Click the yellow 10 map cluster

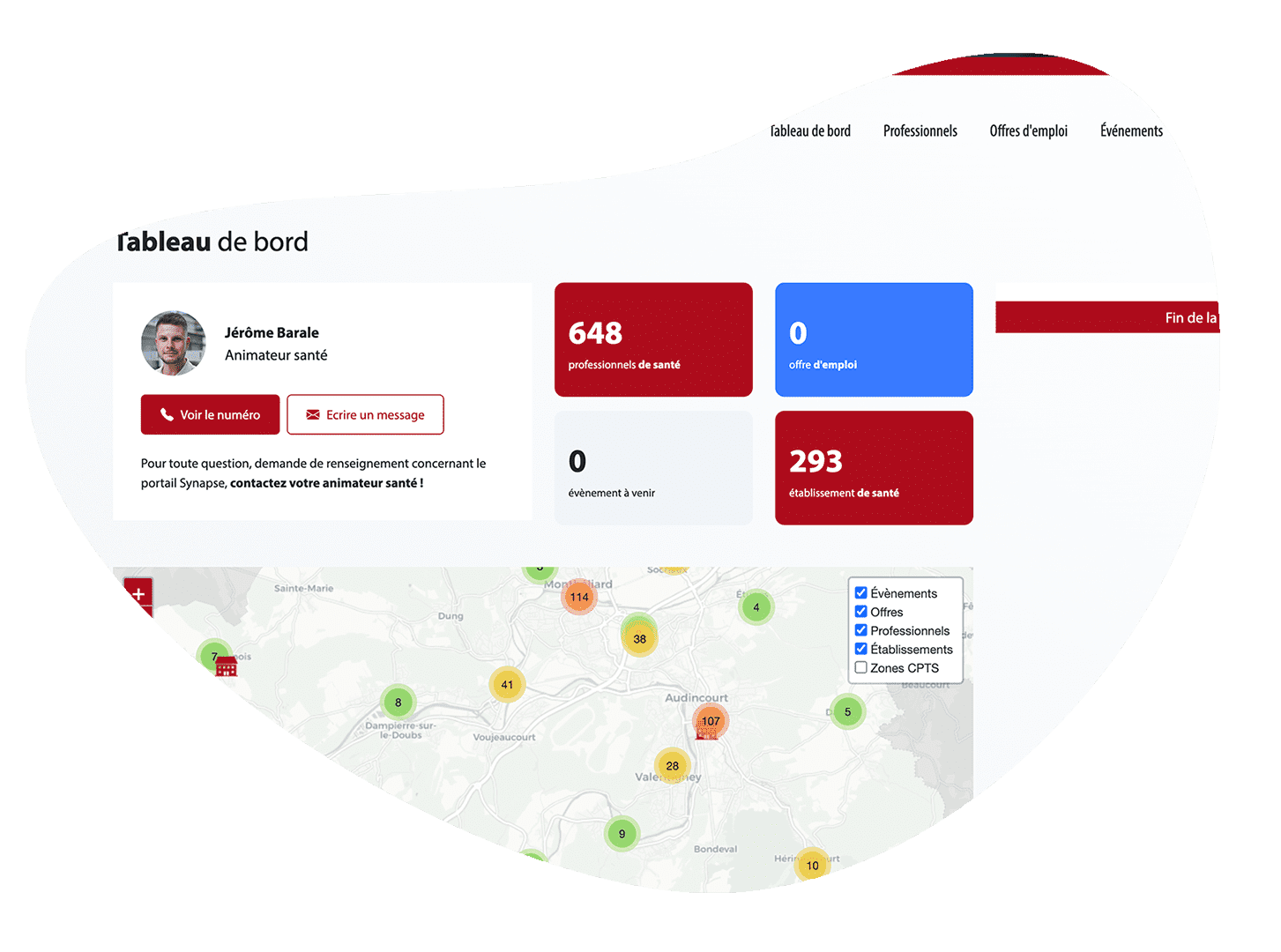click(x=812, y=865)
